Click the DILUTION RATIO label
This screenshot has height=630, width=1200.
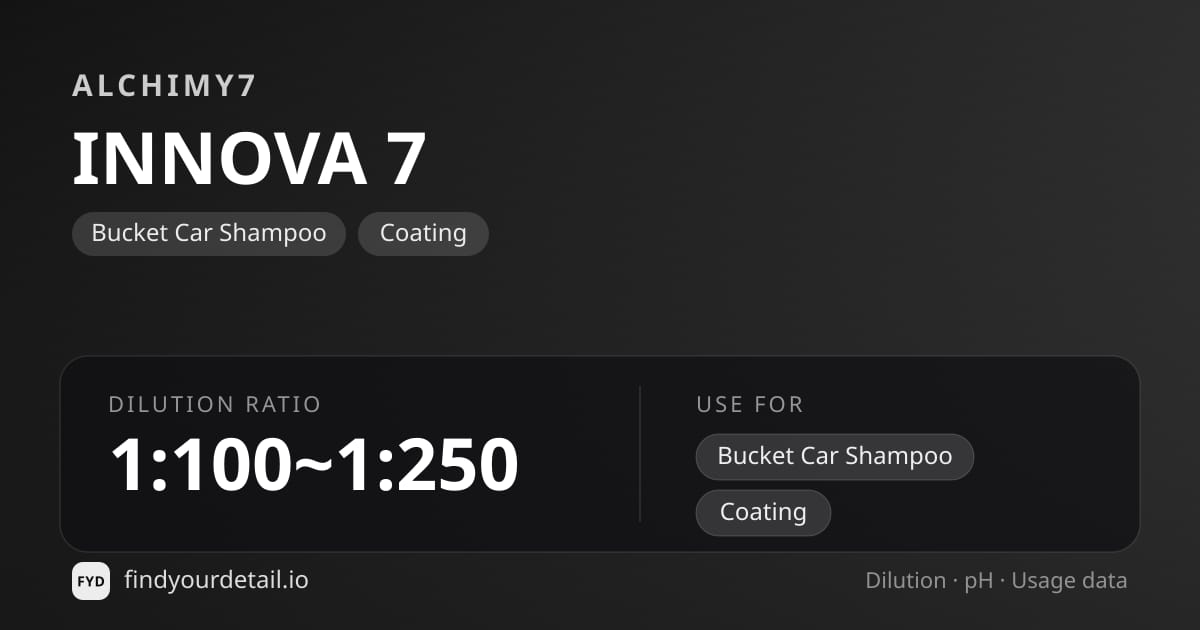pos(215,405)
